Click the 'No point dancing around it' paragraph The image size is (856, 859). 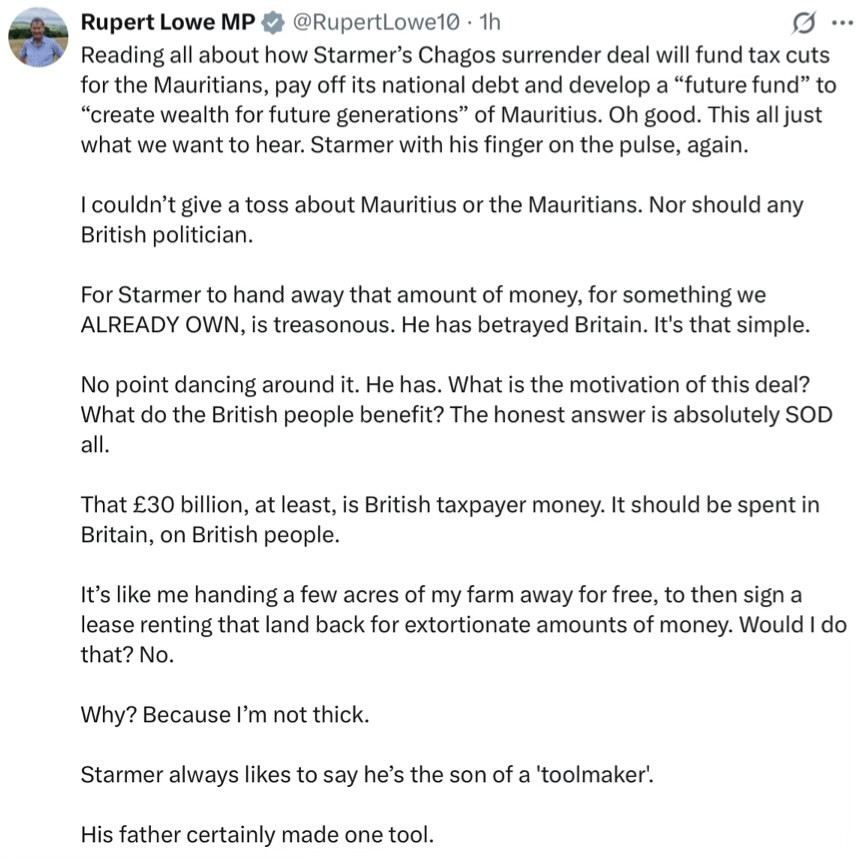pos(456,415)
